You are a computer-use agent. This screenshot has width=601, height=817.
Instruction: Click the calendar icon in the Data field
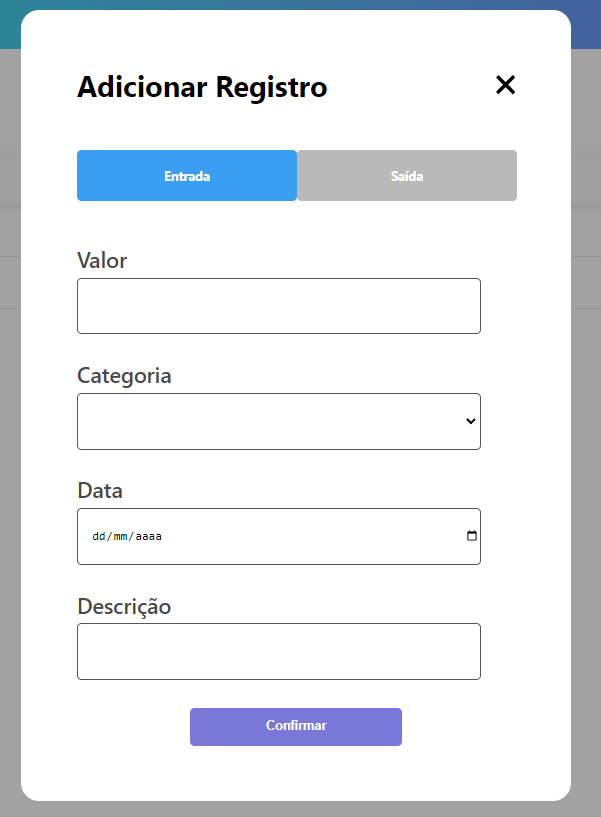tap(470, 536)
